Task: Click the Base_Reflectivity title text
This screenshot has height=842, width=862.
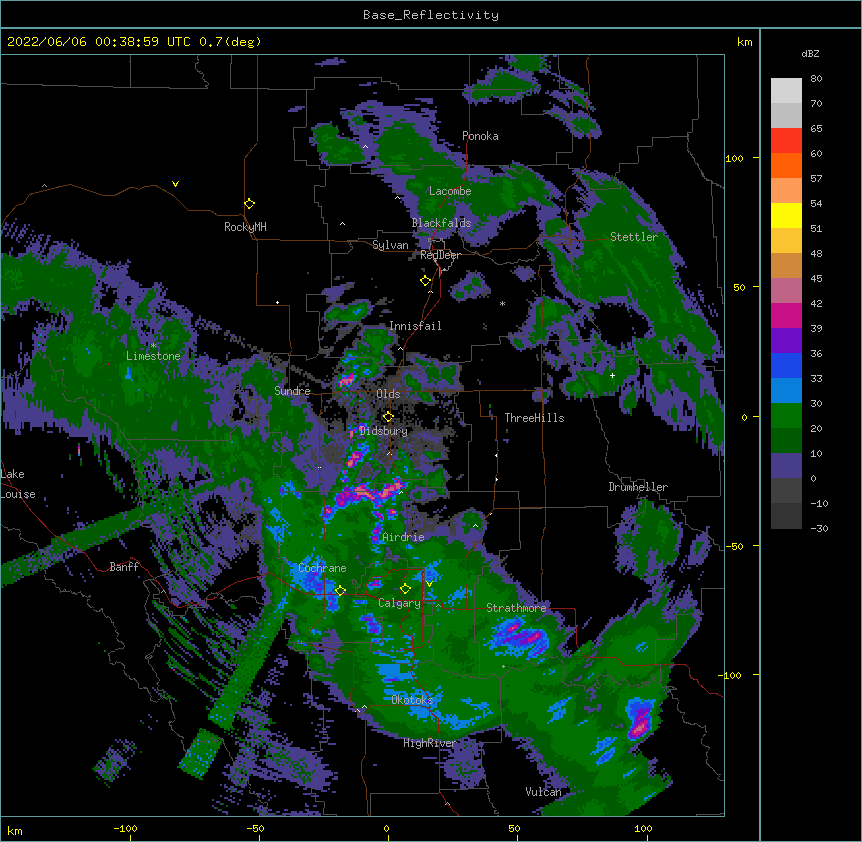Action: pyautogui.click(x=431, y=15)
